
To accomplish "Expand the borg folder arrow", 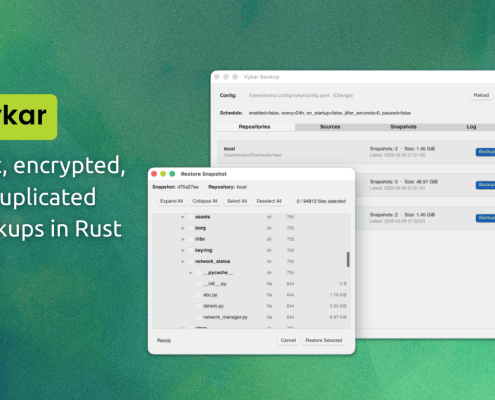I will [182, 228].
